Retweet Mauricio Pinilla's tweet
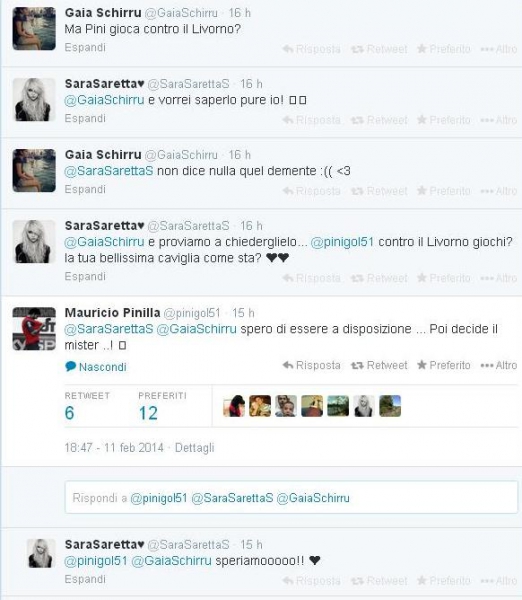 click(379, 365)
